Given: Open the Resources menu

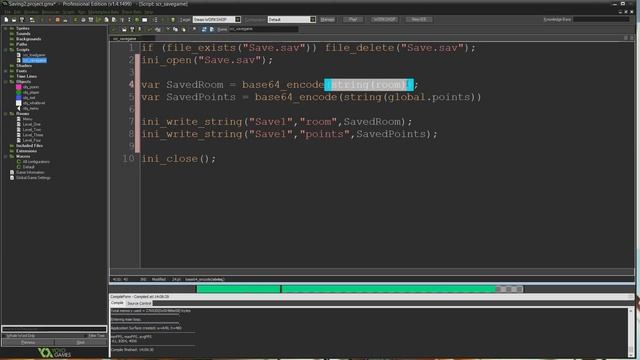Looking at the screenshot, I should pyautogui.click(x=50, y=12).
